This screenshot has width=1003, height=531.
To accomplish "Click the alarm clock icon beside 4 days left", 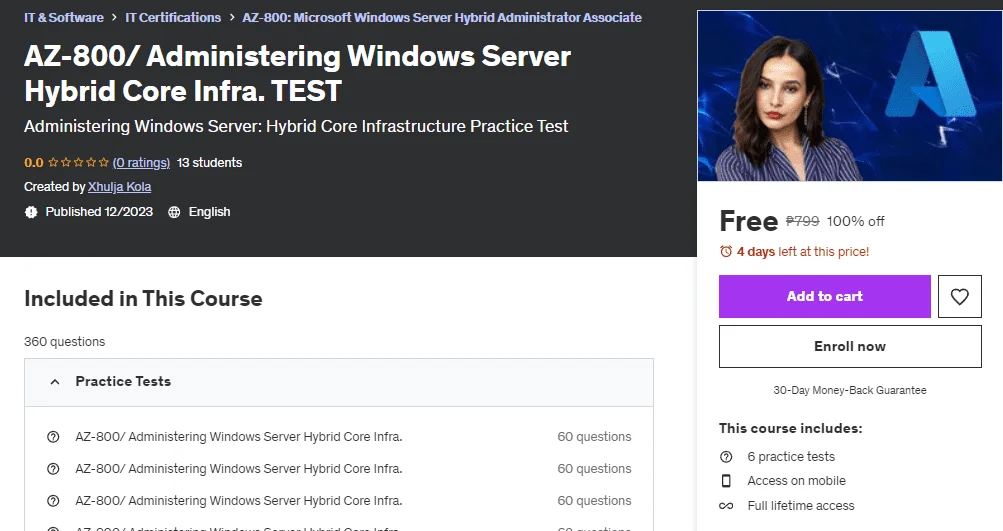I will point(726,251).
